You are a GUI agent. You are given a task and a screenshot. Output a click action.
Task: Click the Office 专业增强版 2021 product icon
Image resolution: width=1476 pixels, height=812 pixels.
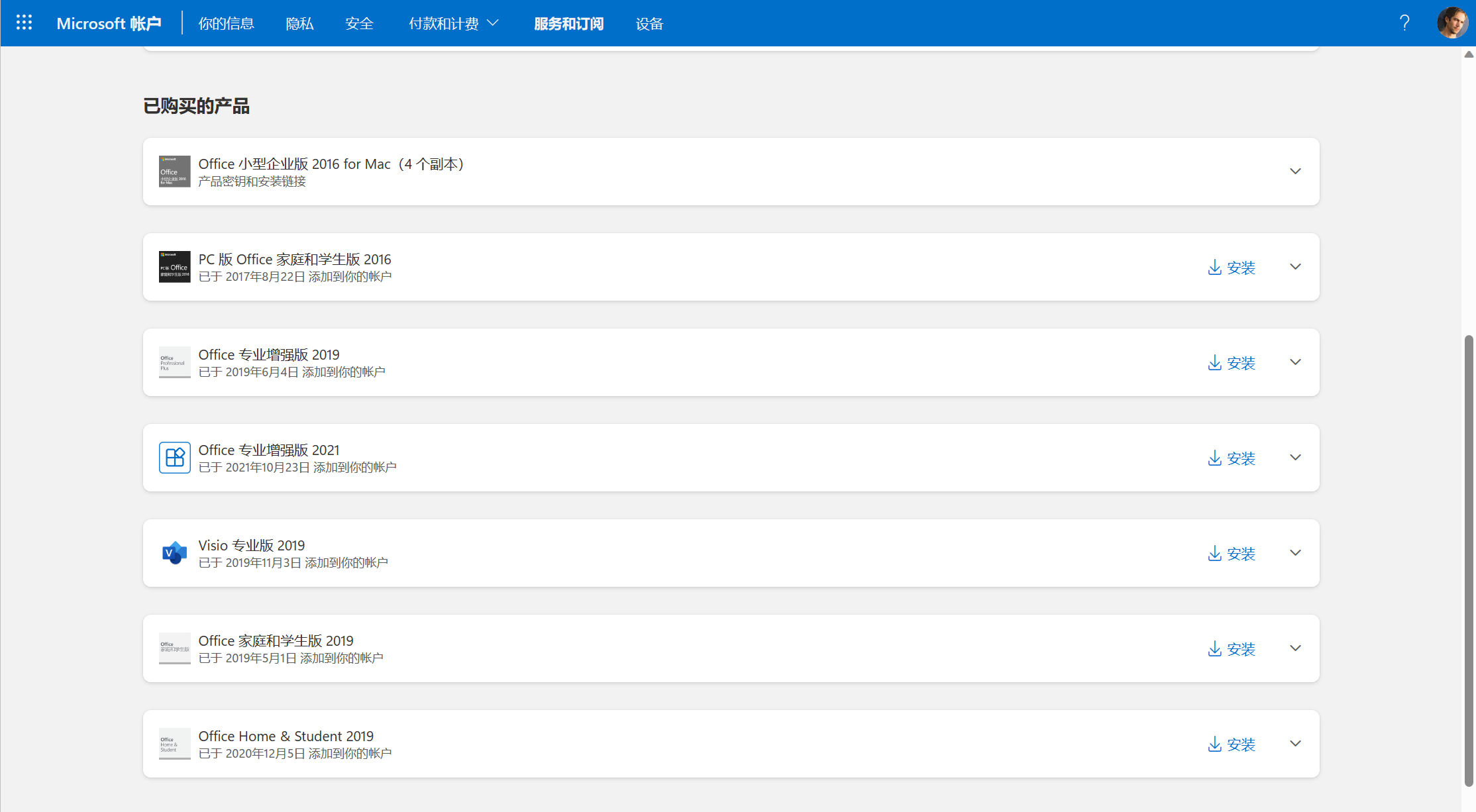tap(175, 458)
